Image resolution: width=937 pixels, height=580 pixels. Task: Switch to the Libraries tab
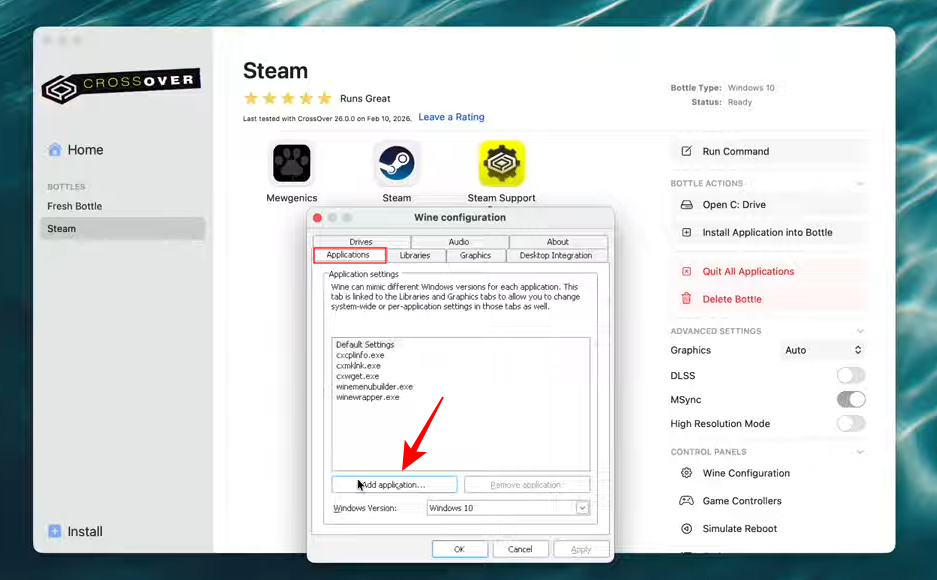(x=415, y=256)
